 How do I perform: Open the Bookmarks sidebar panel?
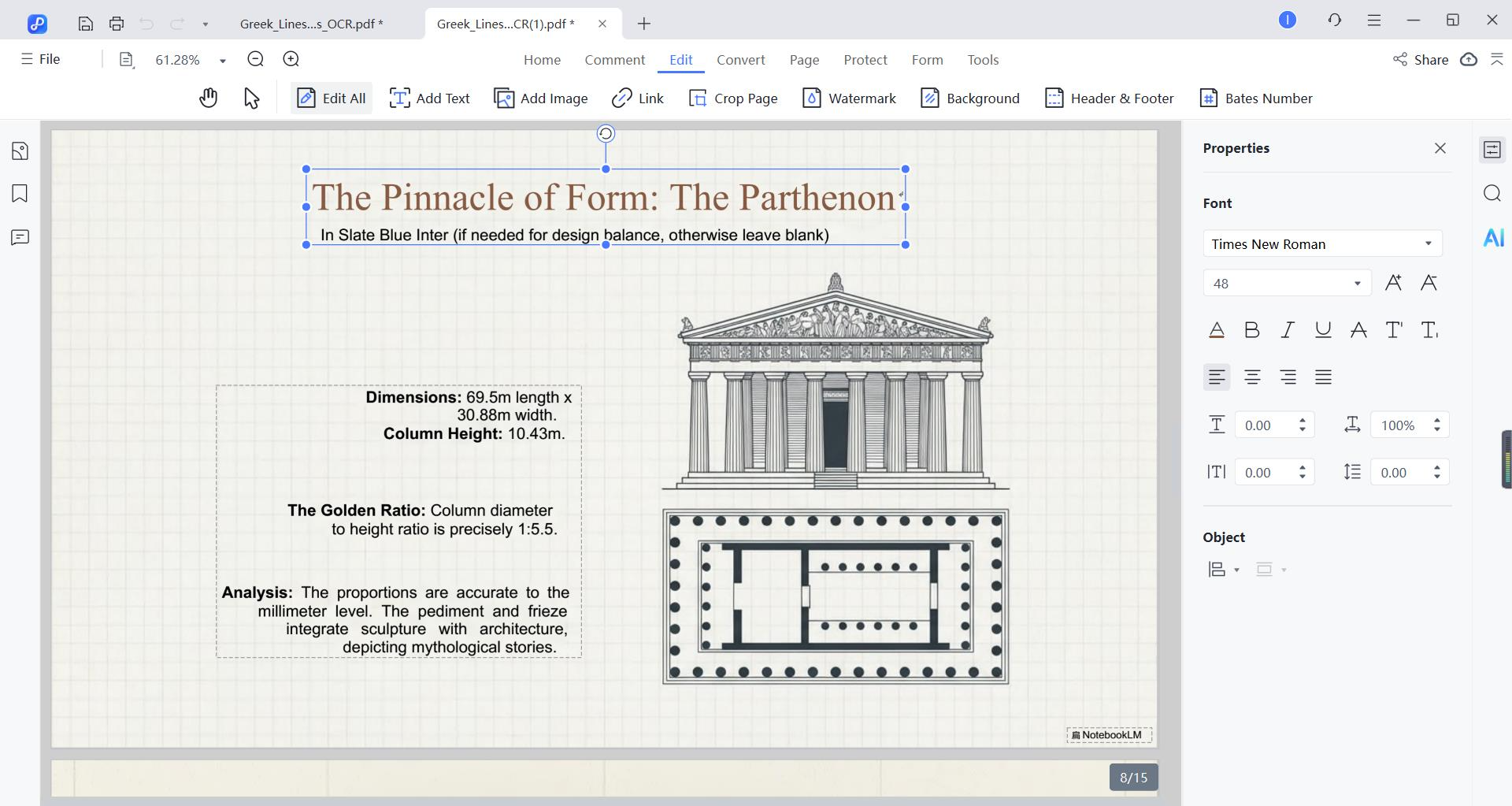tap(20, 194)
